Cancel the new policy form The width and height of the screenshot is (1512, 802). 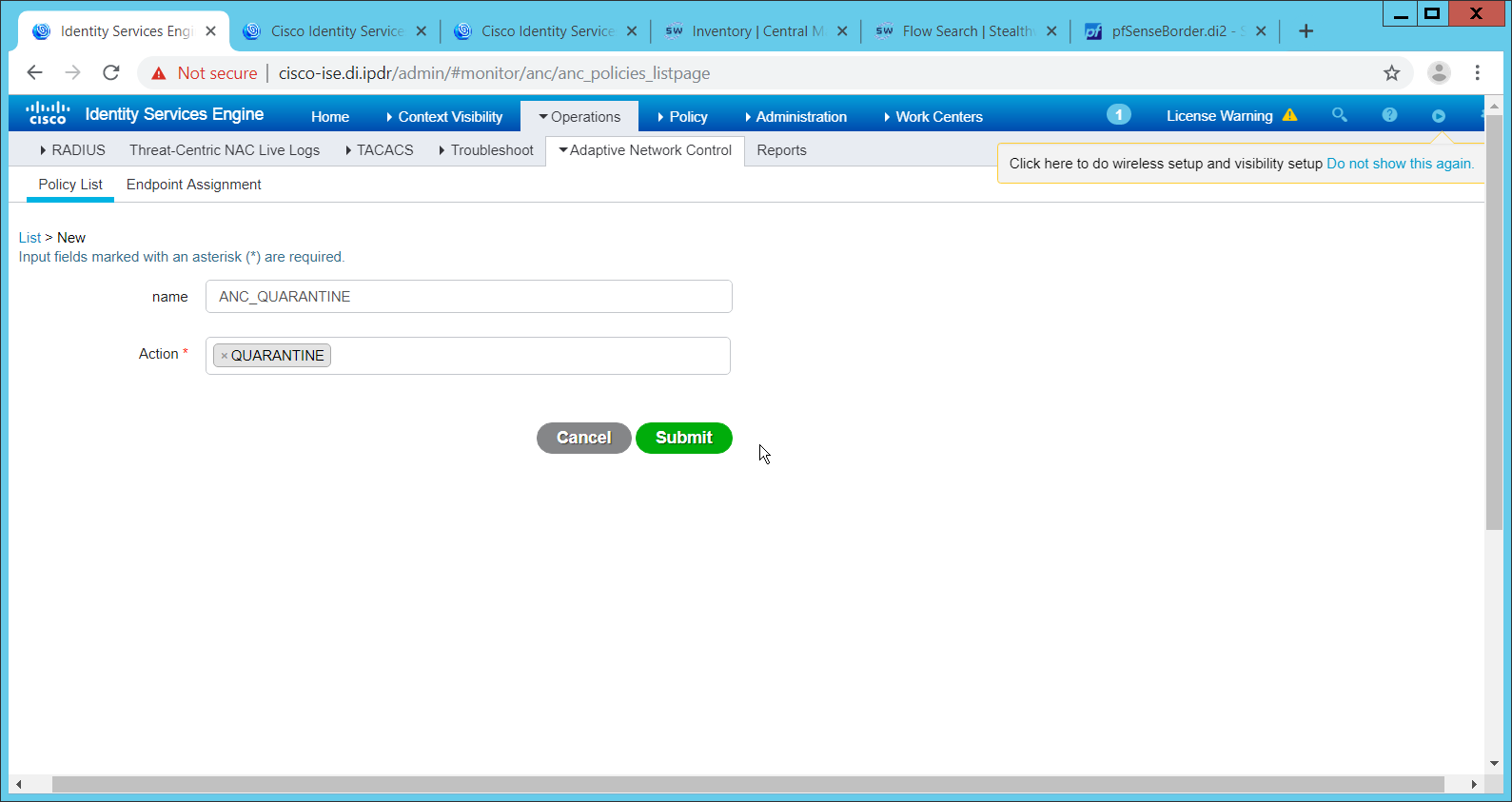[583, 438]
